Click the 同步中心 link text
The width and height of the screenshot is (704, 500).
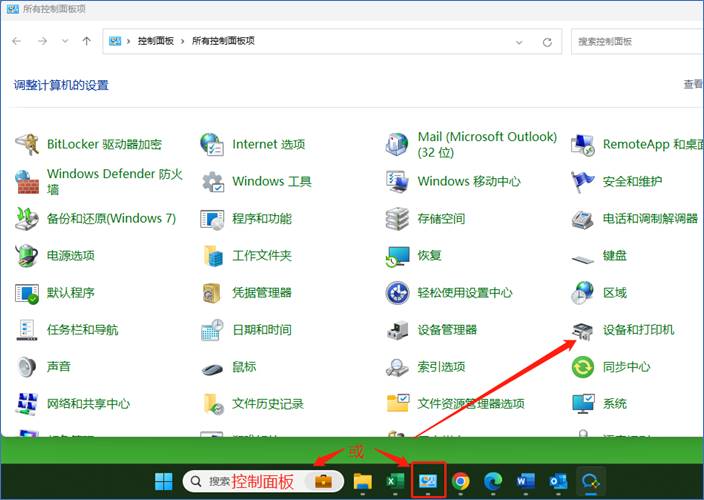[626, 367]
